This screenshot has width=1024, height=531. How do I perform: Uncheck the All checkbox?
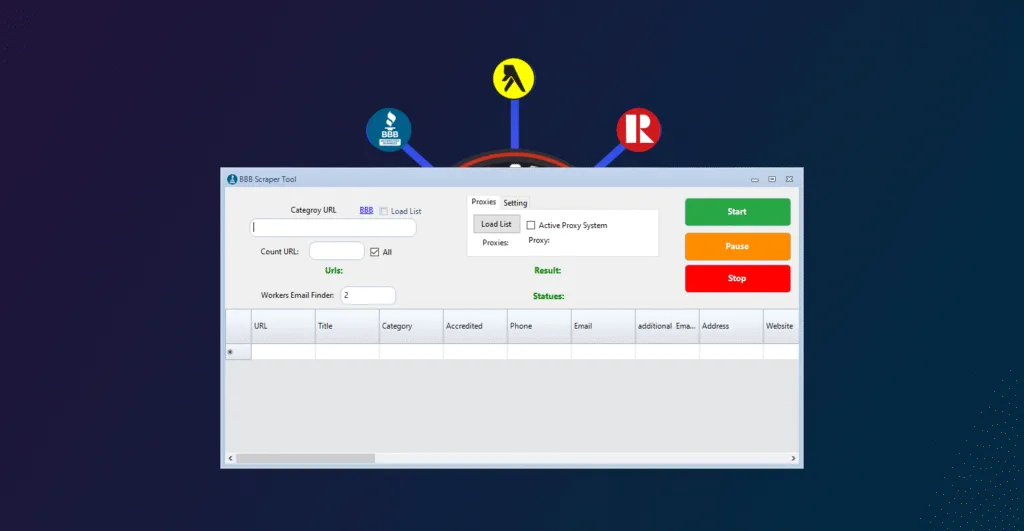(x=374, y=252)
